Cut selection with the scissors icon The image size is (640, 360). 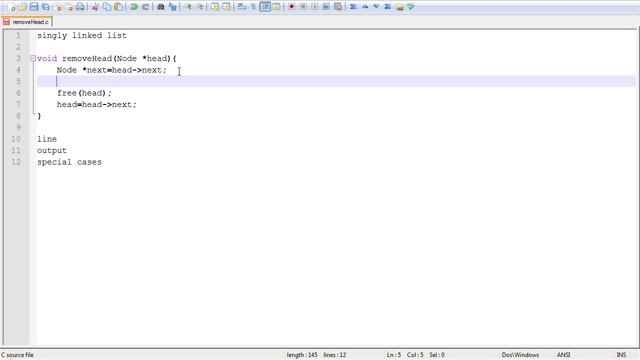(x=95, y=7)
